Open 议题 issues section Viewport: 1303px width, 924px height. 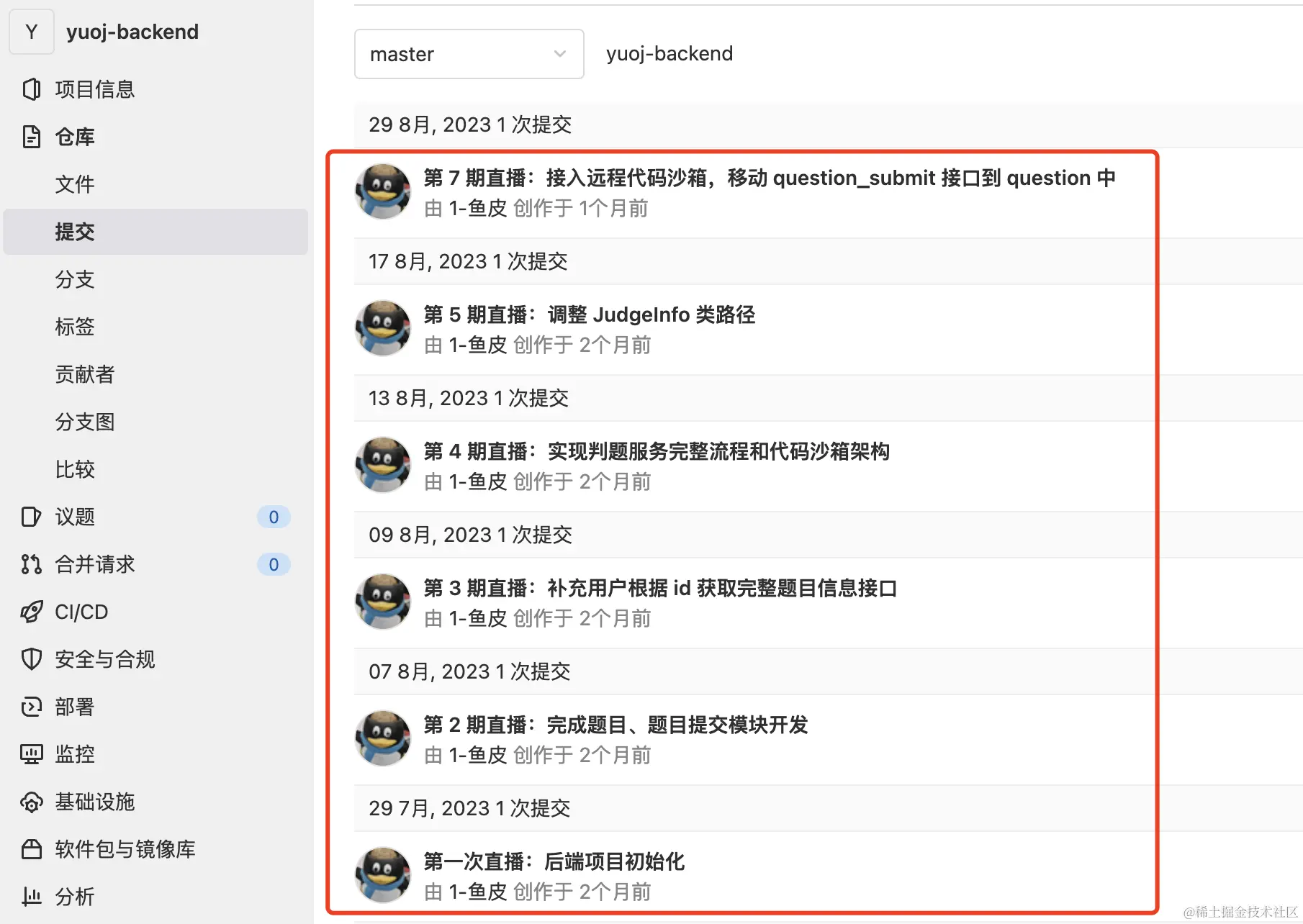pyautogui.click(x=75, y=517)
